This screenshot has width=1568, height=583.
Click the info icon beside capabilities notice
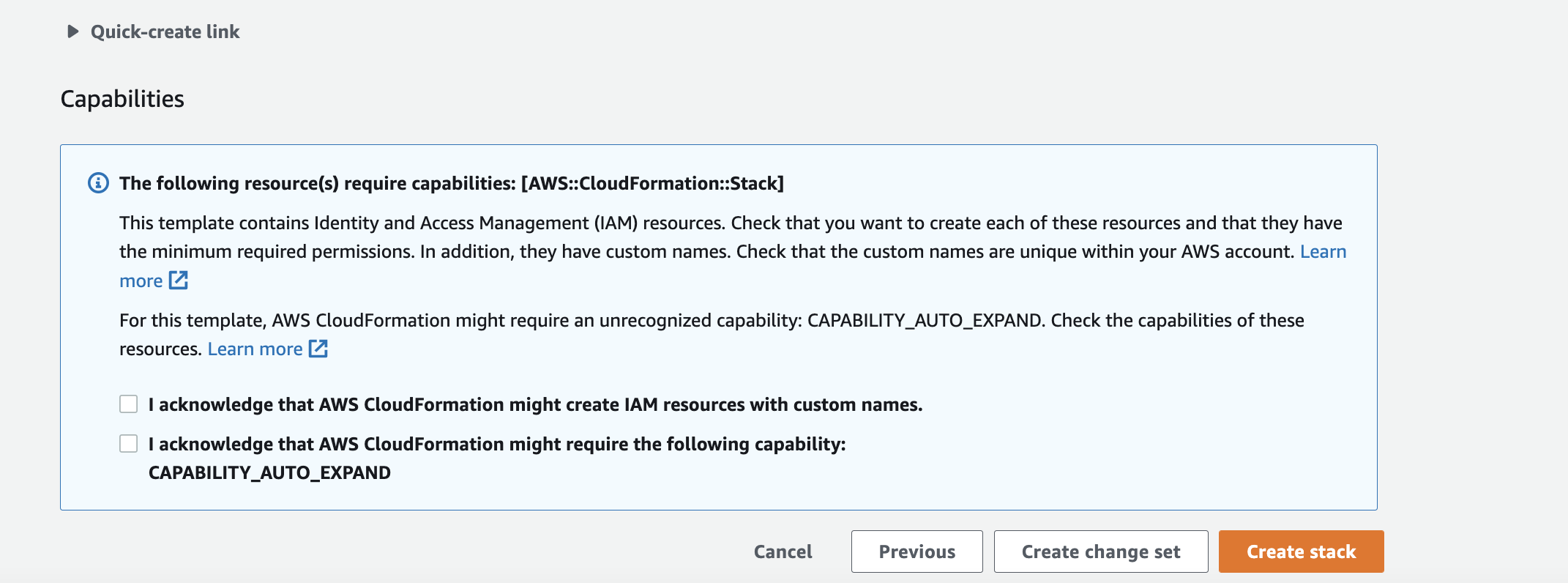(x=98, y=182)
